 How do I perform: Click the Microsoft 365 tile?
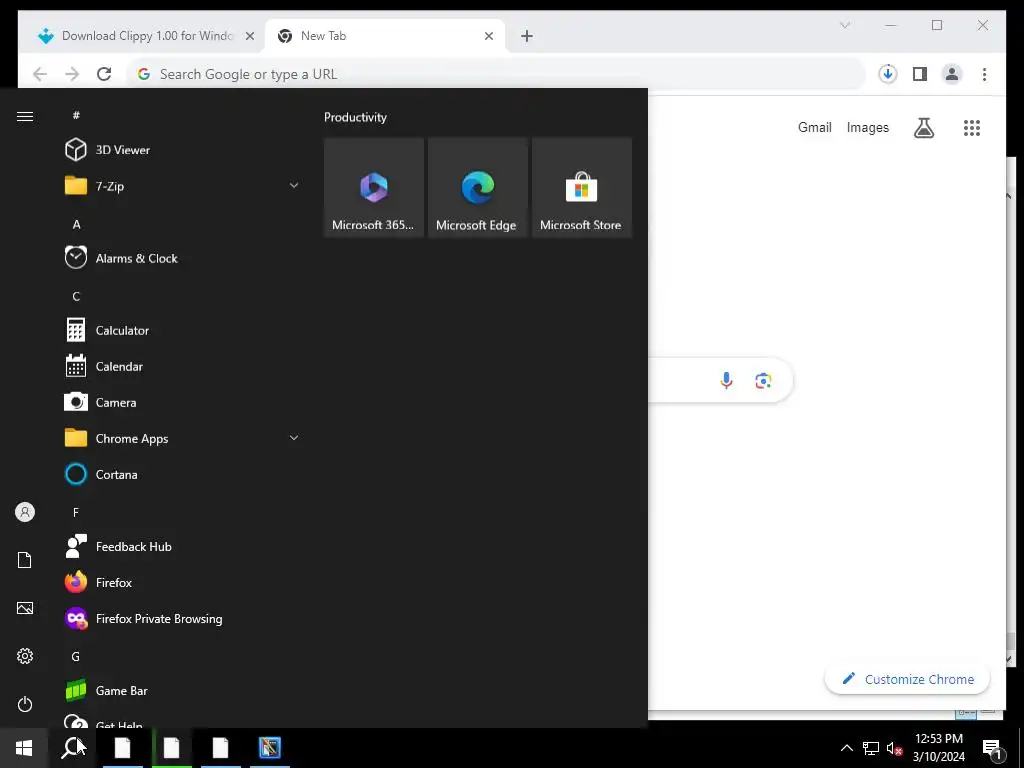[374, 187]
